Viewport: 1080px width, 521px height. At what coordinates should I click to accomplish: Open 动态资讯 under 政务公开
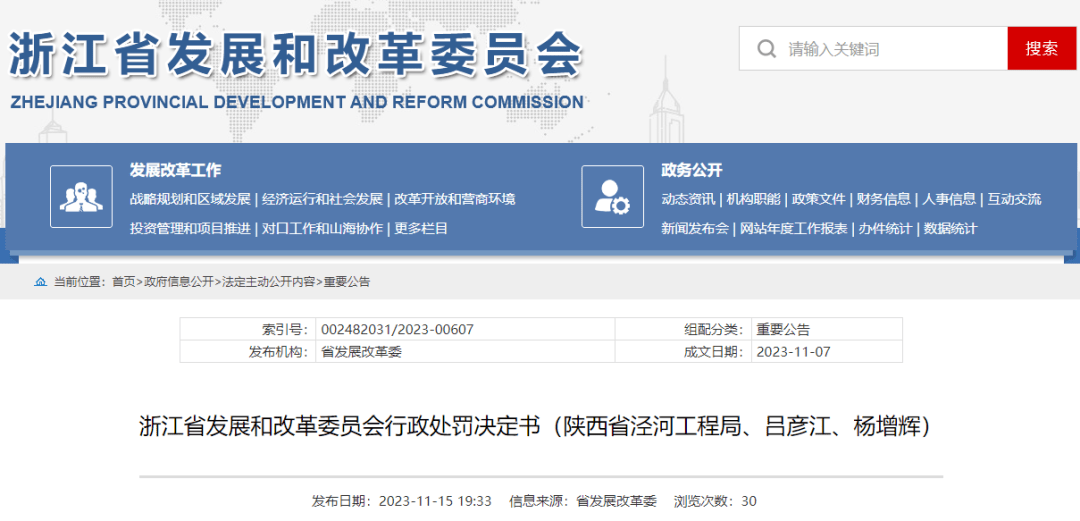(x=688, y=199)
